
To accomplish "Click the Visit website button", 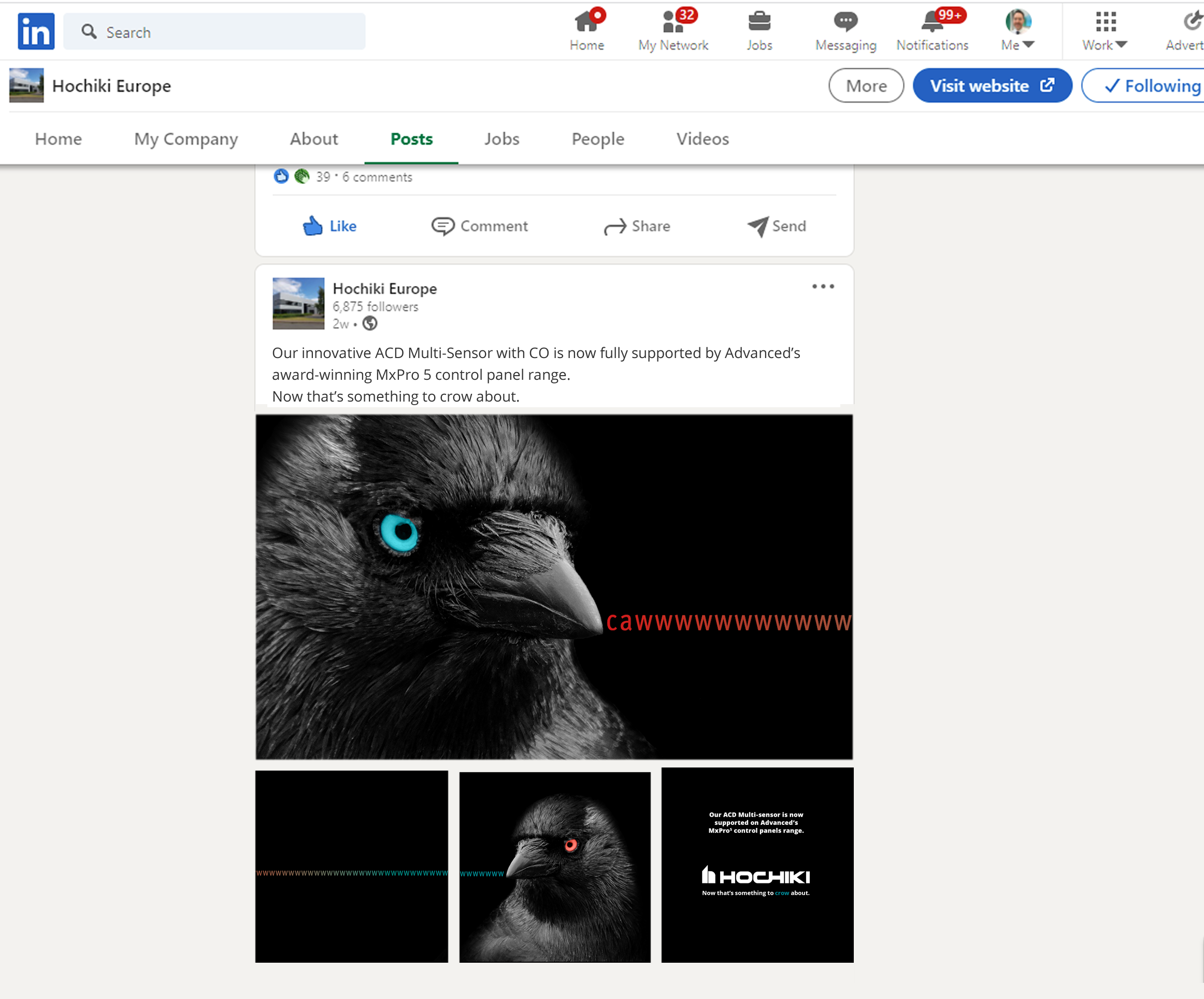I will 992,85.
